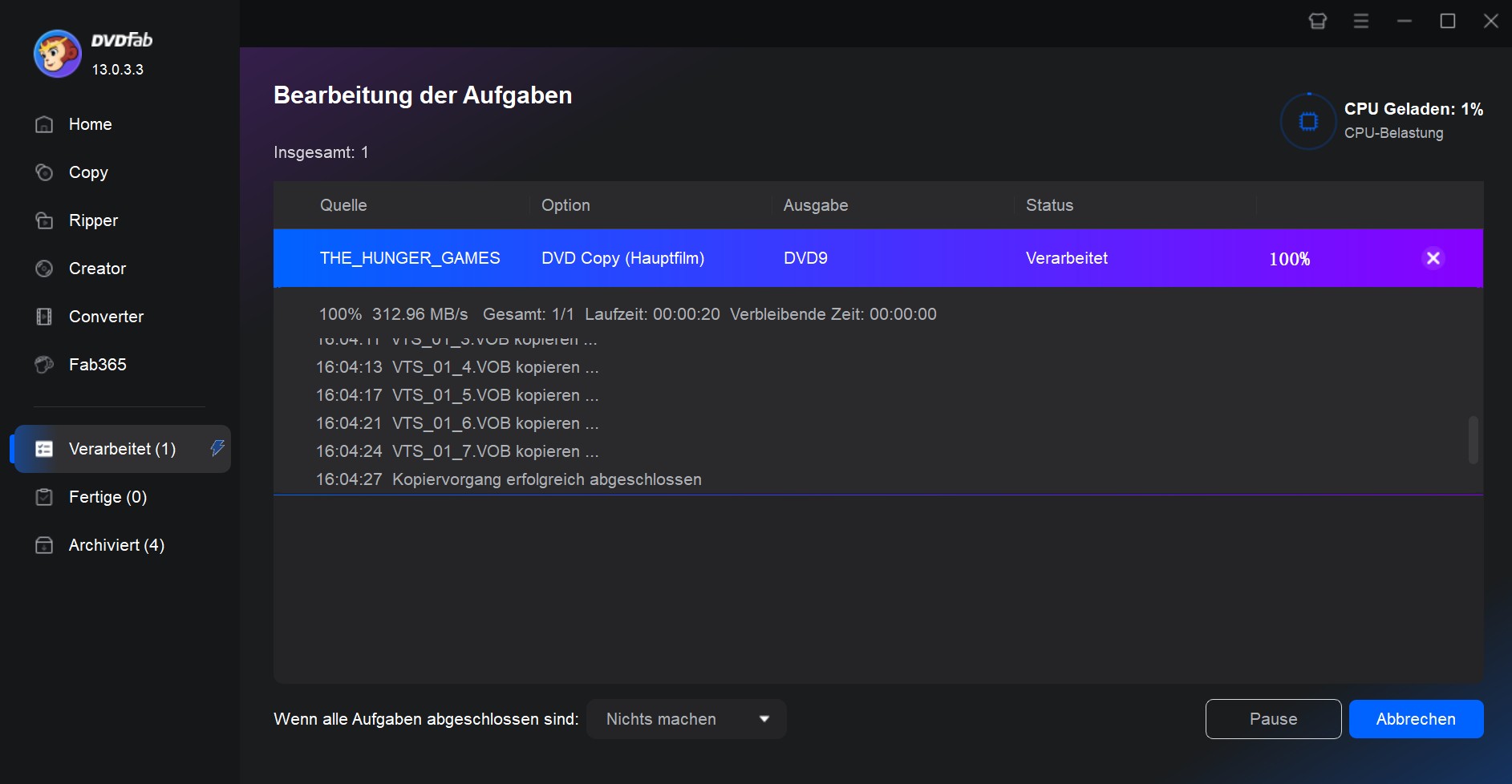Maximize the DVDFab window
This screenshot has width=1512, height=784.
pos(1447,21)
